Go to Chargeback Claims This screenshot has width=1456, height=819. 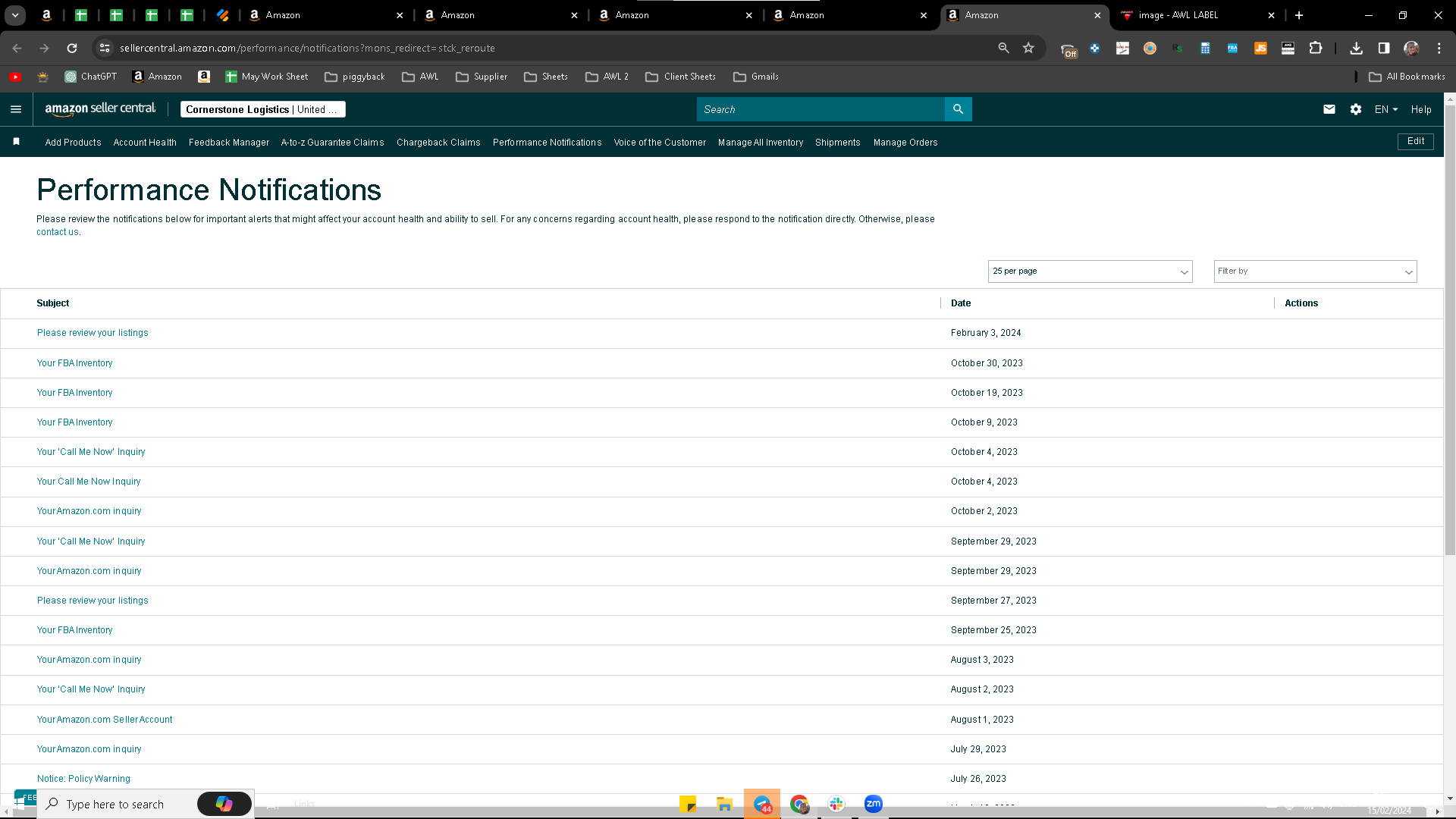click(438, 143)
